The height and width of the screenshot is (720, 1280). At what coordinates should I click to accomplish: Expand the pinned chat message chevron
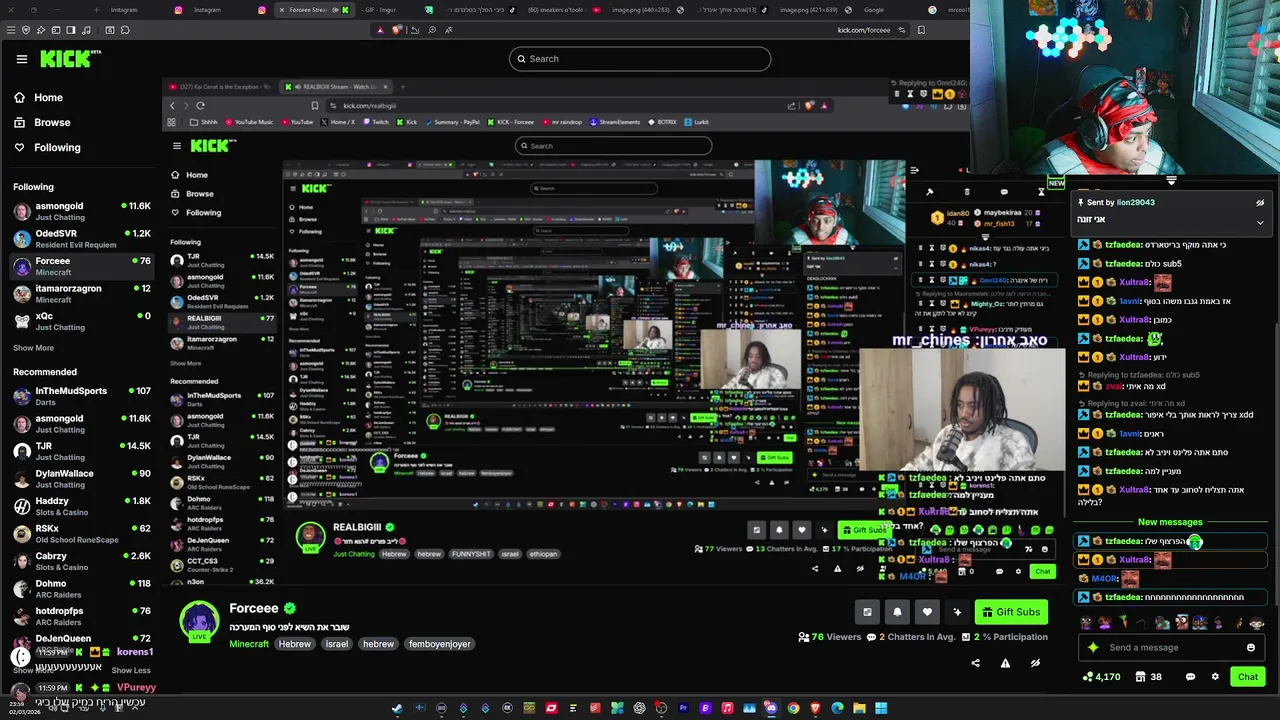1260,222
